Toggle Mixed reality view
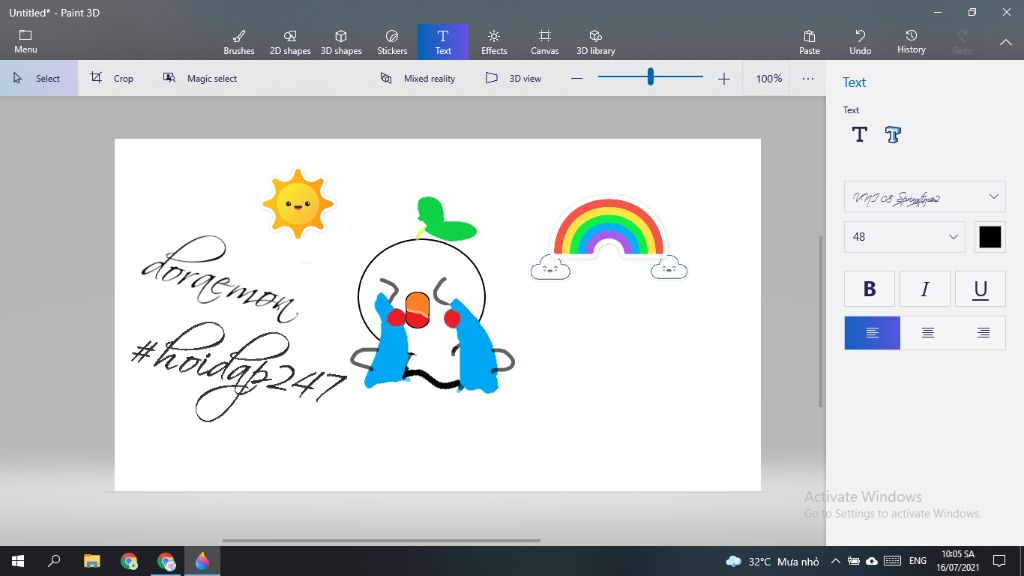This screenshot has width=1024, height=576. pos(417,78)
